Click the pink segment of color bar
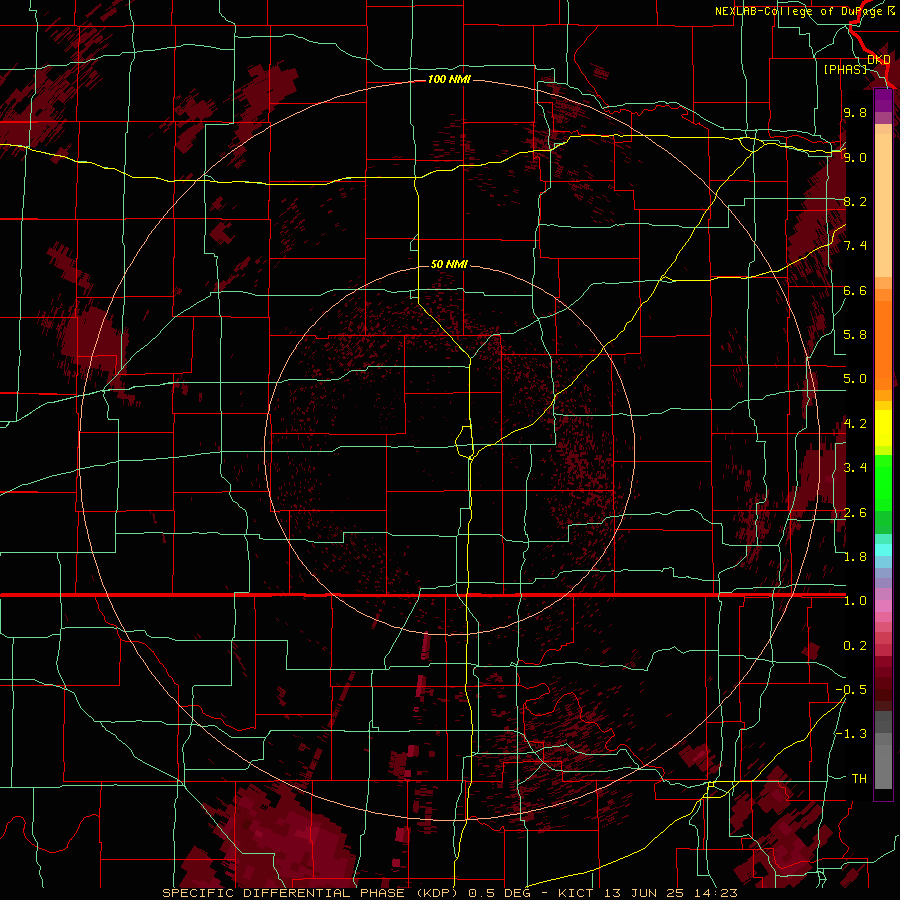The height and width of the screenshot is (900, 900). [x=883, y=606]
